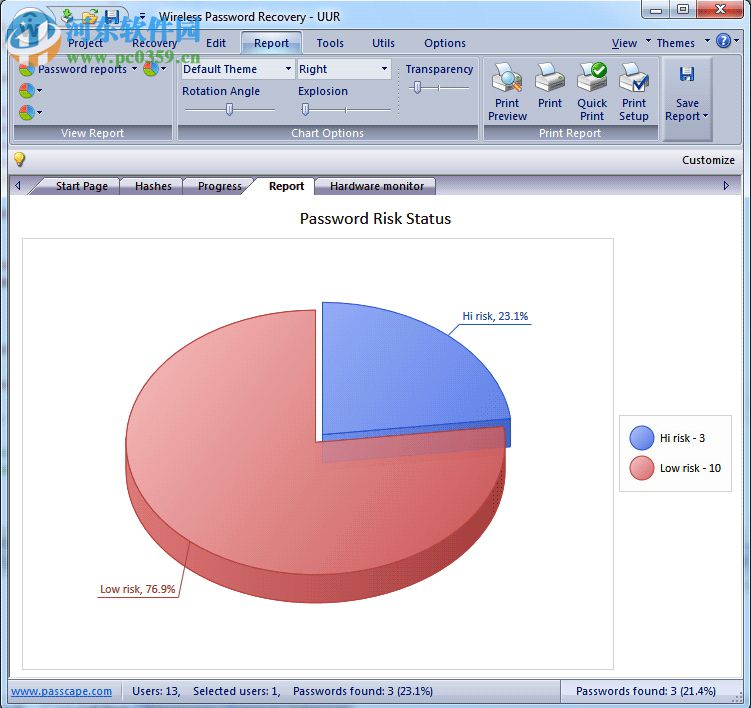
Task: Click the left tab scroll arrow
Action: click(18, 185)
